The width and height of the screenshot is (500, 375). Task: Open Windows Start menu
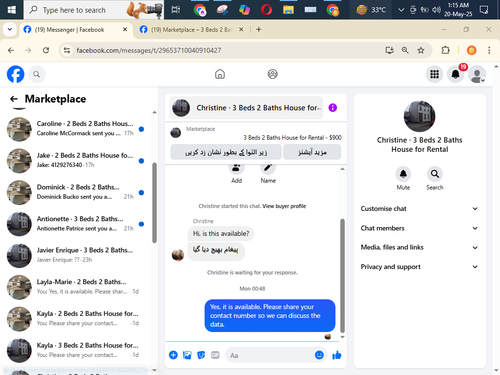click(x=12, y=10)
